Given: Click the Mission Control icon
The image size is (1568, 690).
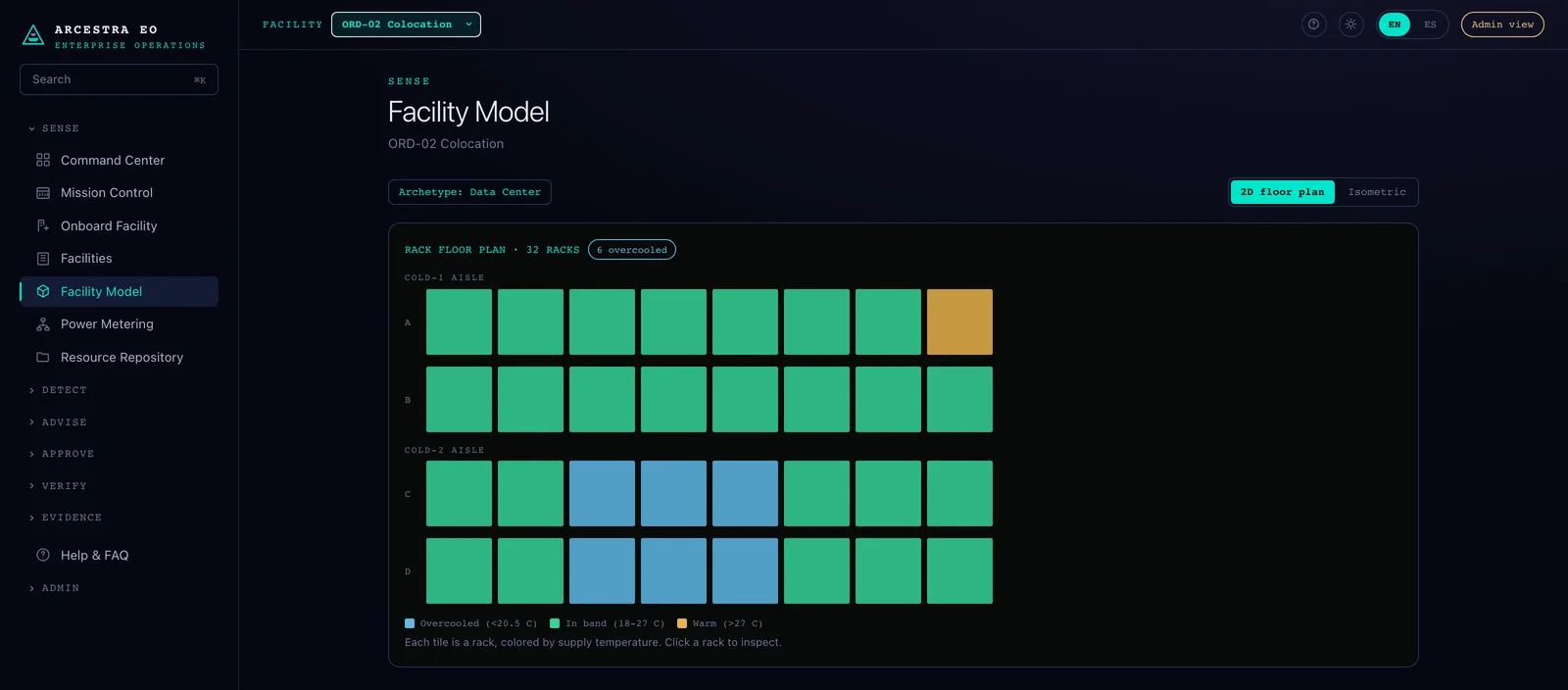Looking at the screenshot, I should point(43,193).
